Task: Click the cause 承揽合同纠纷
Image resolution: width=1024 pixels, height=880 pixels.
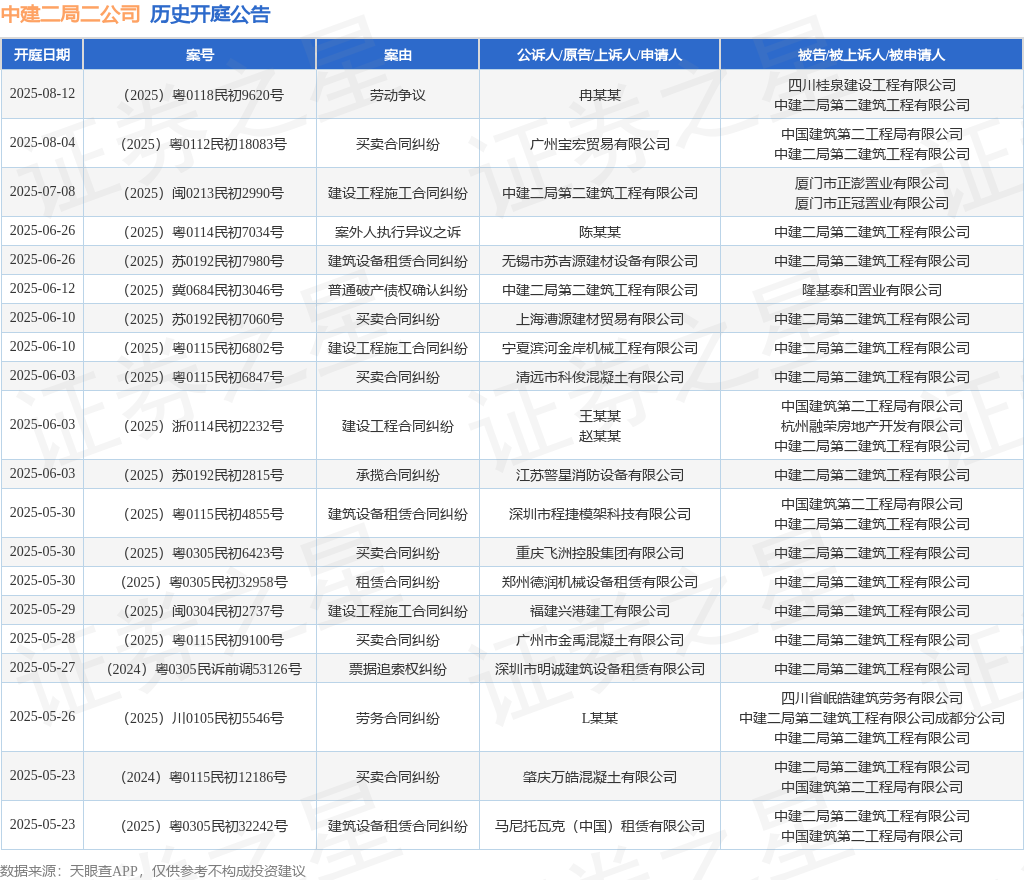Action: point(398,475)
